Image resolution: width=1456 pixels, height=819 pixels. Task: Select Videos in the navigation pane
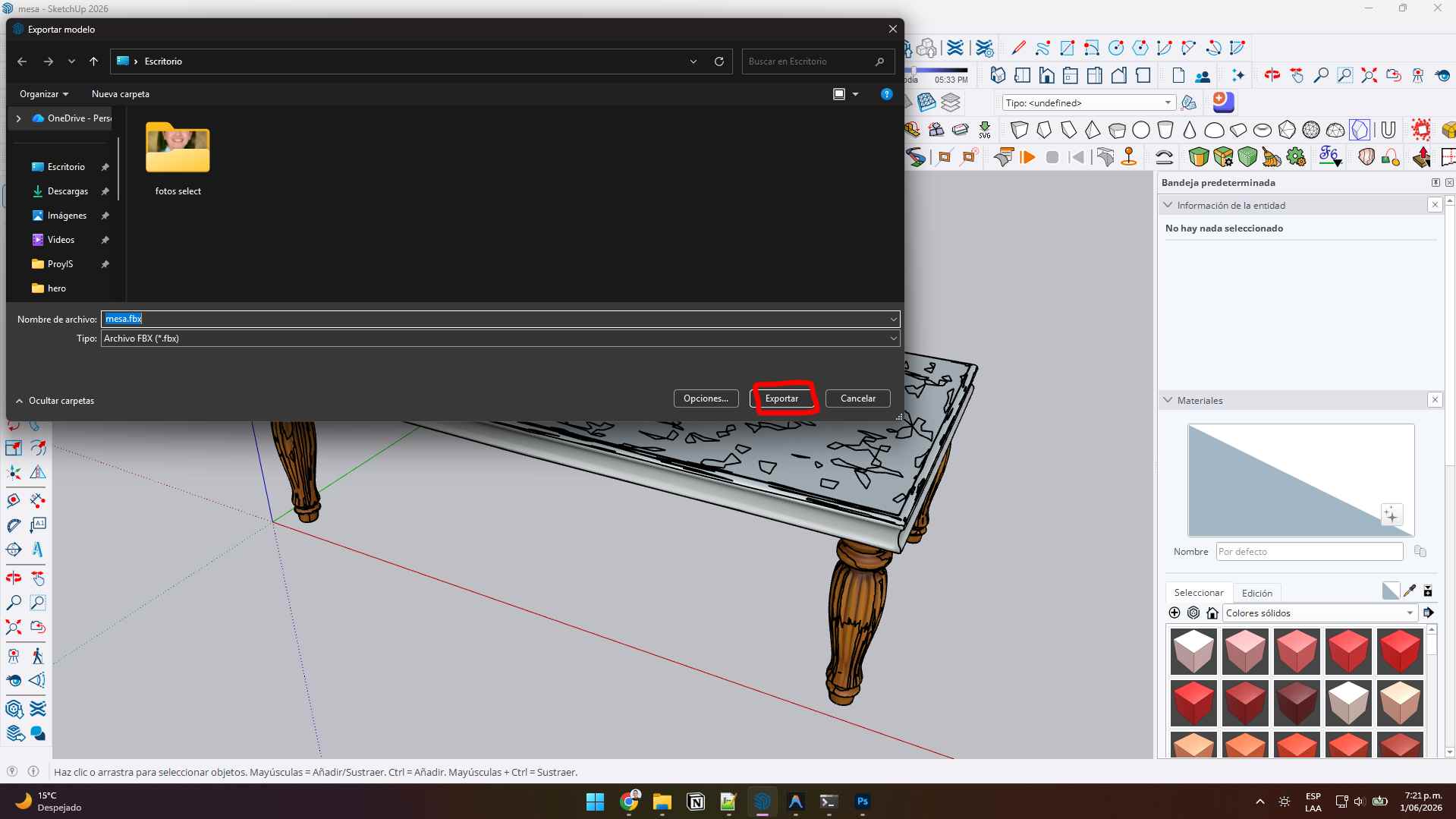point(61,240)
